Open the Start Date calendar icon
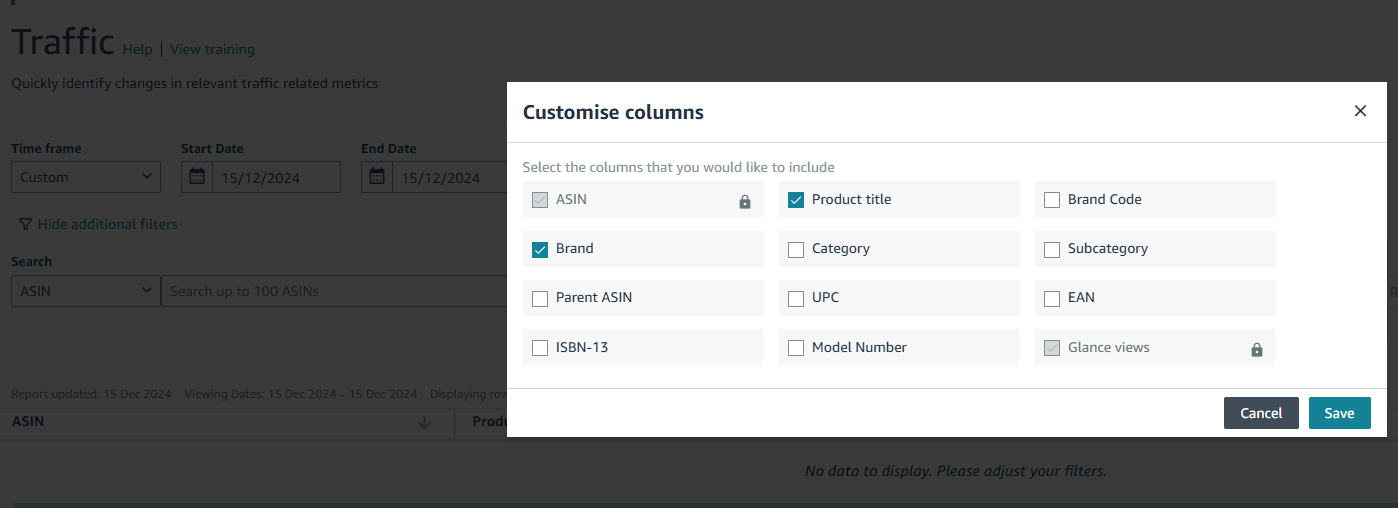 pyautogui.click(x=197, y=177)
